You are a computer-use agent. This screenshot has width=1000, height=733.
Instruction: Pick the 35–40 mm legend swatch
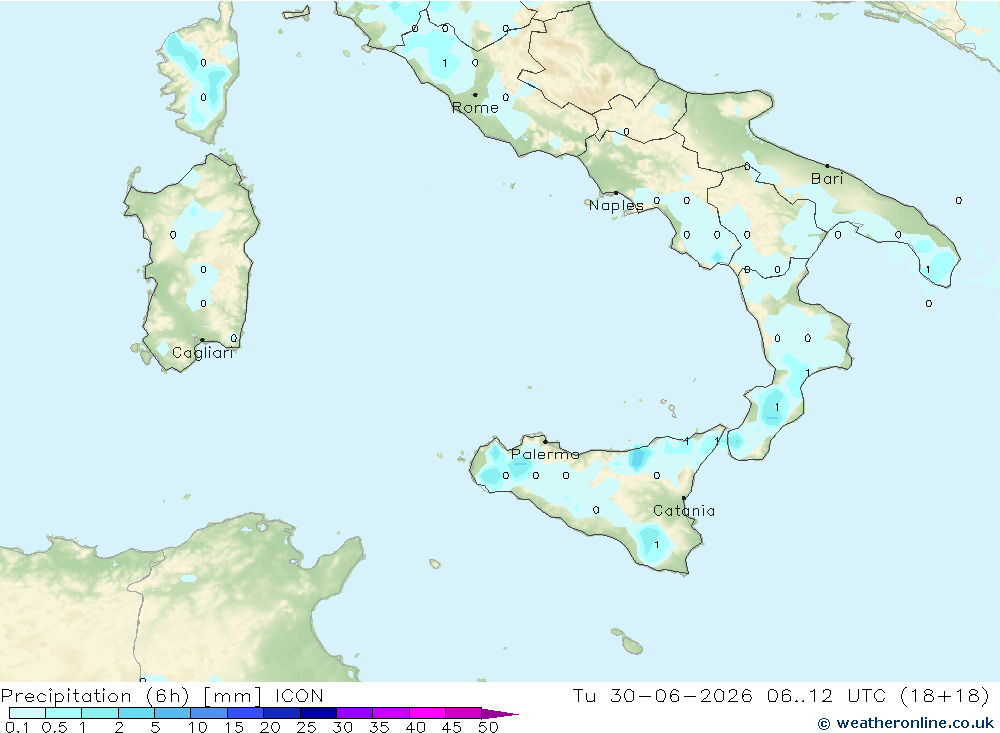391,713
